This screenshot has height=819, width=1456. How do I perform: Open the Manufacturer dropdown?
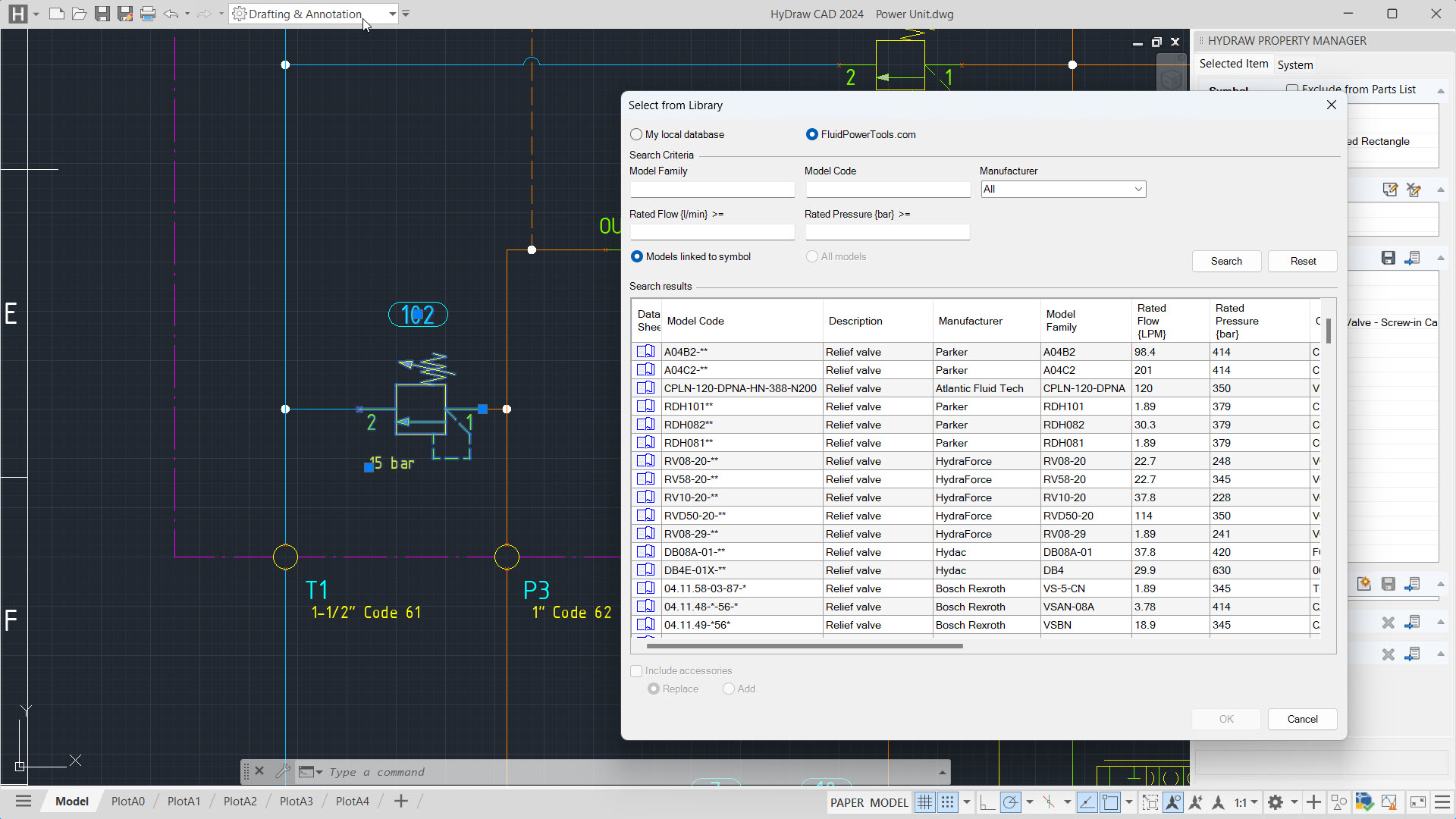pos(1063,189)
